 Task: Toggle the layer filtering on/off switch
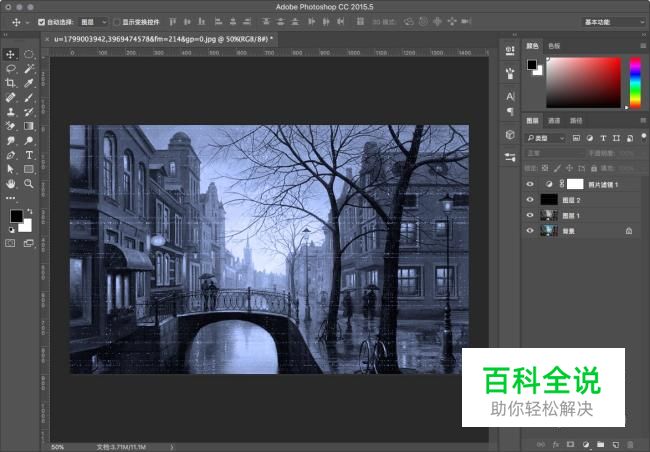pos(643,138)
